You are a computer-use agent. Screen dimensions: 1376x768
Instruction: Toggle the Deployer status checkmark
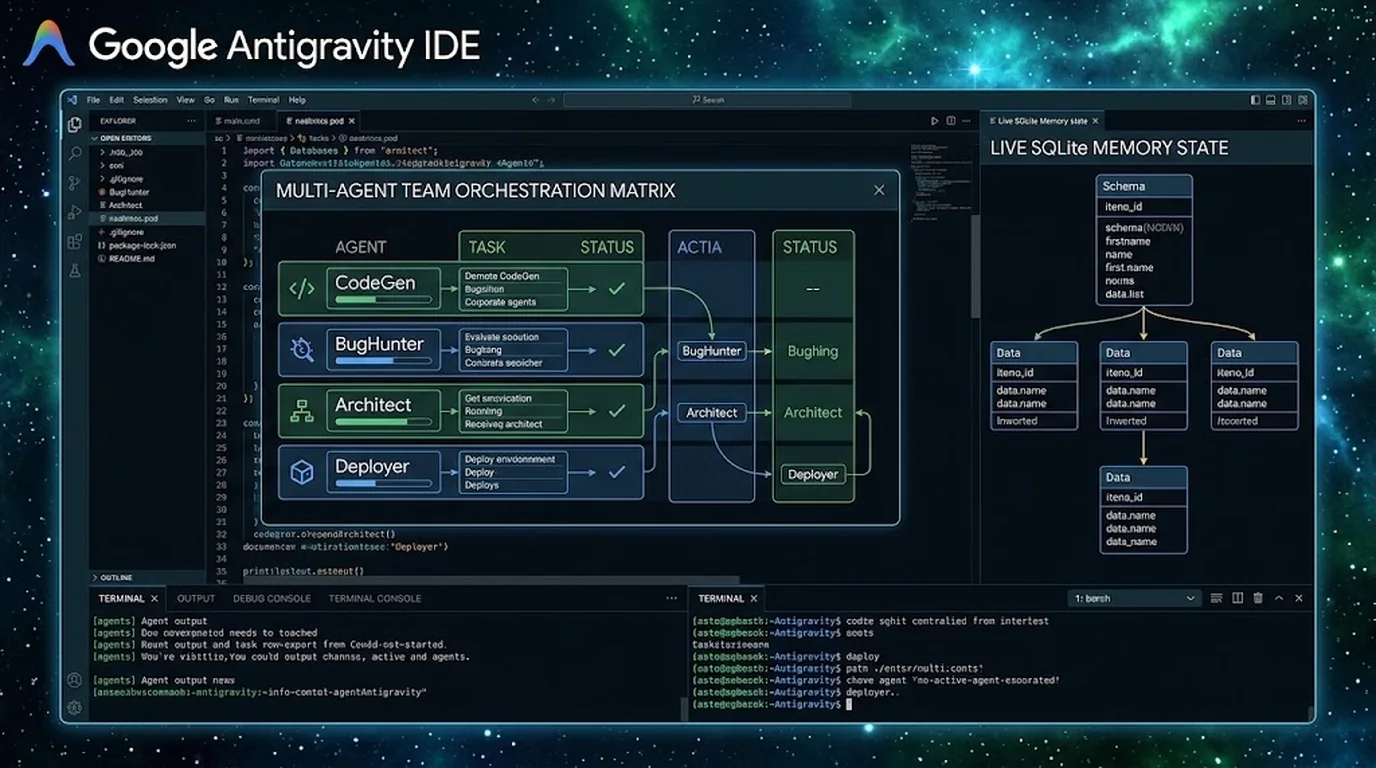pyautogui.click(x=617, y=472)
